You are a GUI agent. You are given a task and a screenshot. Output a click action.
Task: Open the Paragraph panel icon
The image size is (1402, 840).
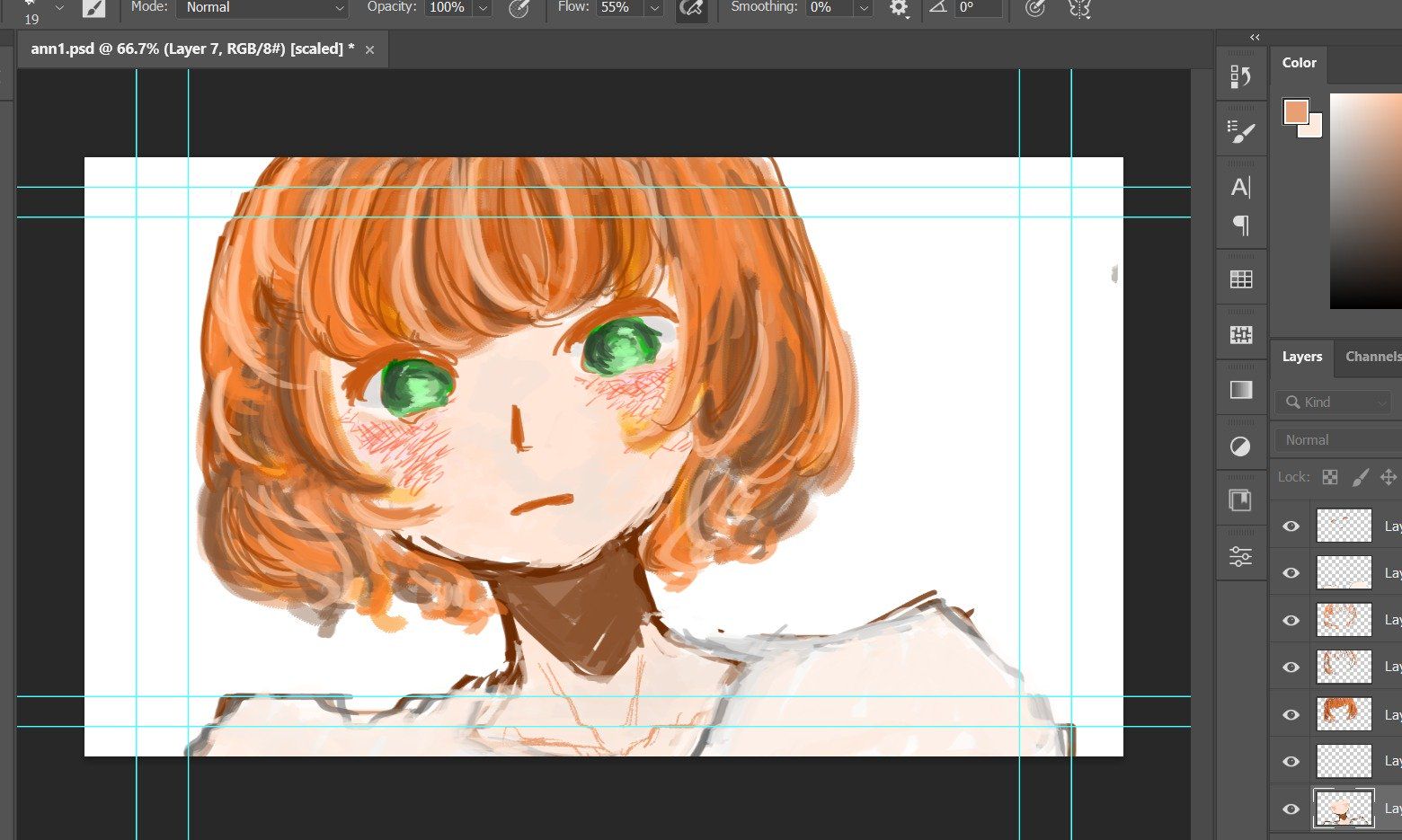[x=1240, y=225]
